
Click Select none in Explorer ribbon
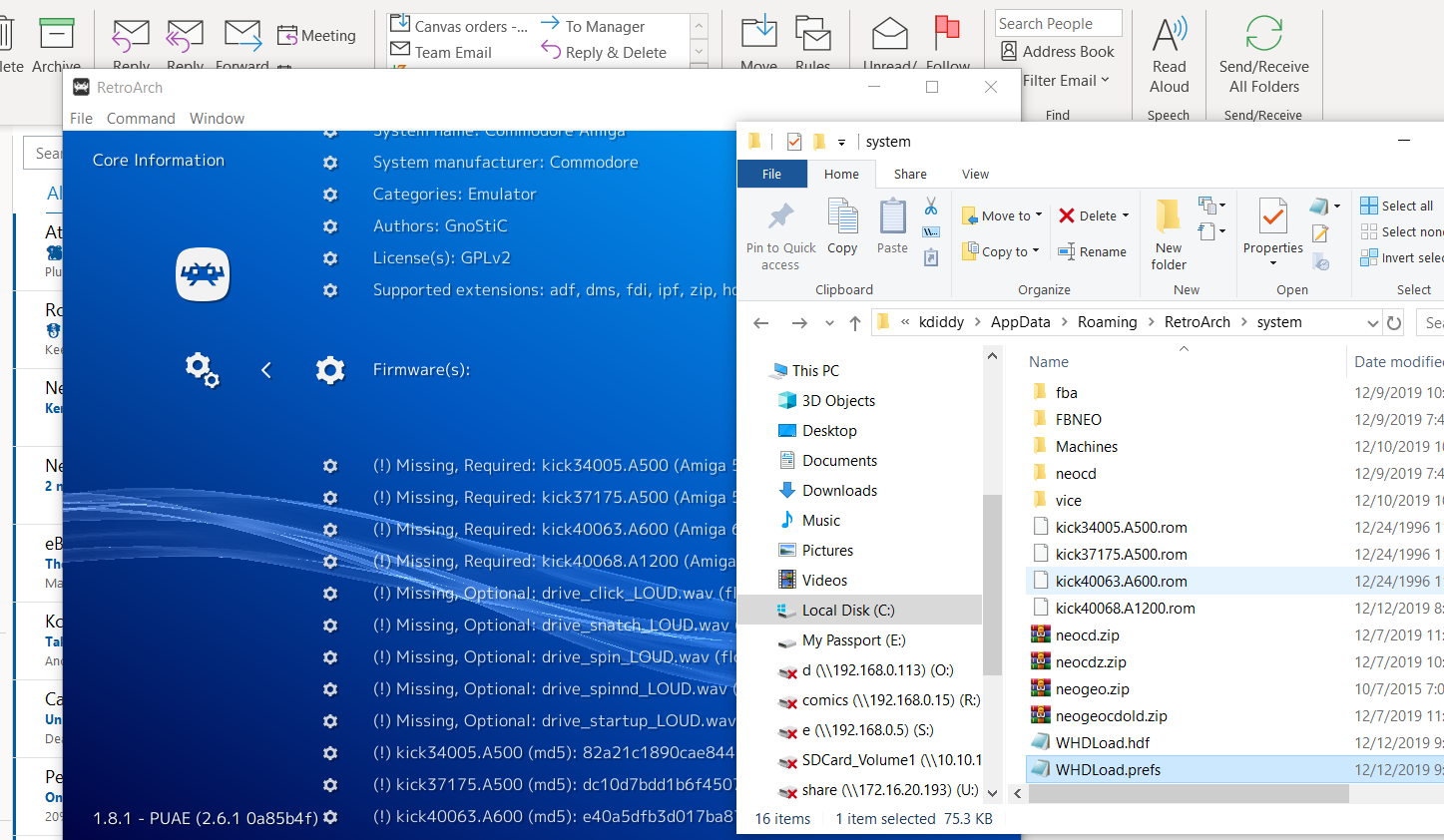[1402, 231]
